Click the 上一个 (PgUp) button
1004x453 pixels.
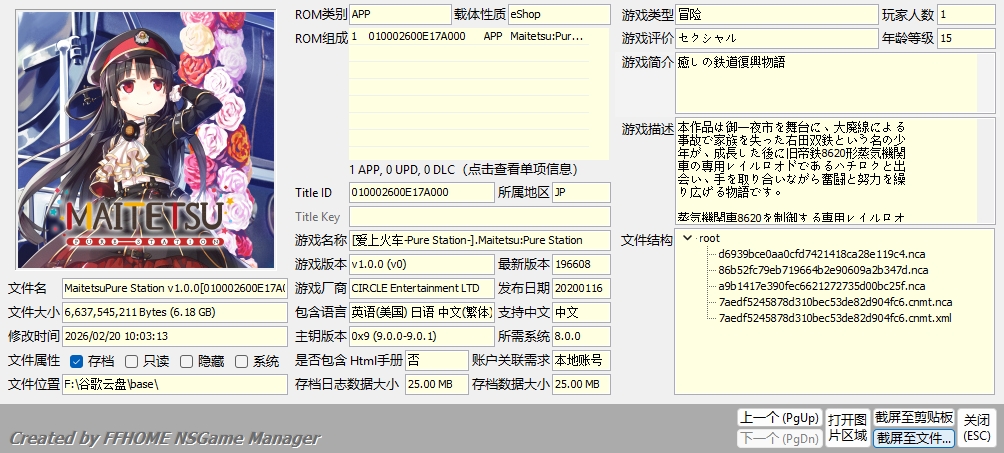pyautogui.click(x=778, y=417)
